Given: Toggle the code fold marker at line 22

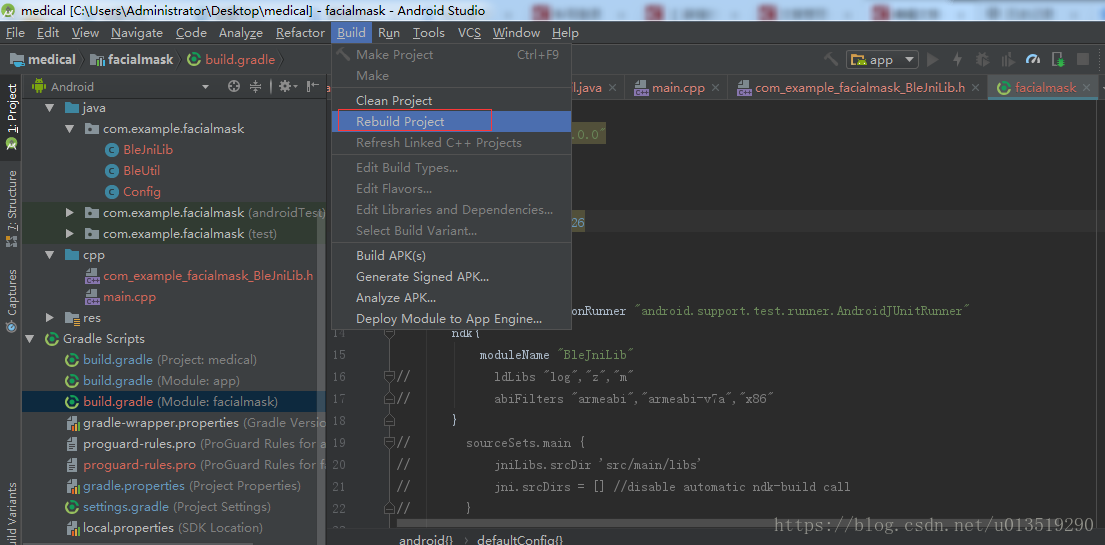Looking at the screenshot, I should point(388,507).
